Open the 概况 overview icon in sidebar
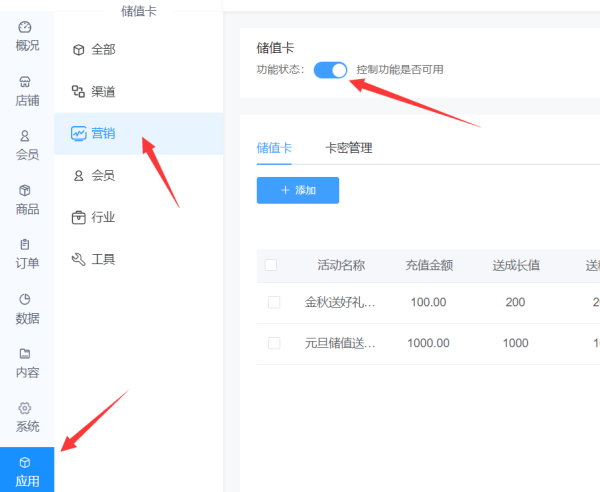The image size is (600, 492). click(x=27, y=28)
